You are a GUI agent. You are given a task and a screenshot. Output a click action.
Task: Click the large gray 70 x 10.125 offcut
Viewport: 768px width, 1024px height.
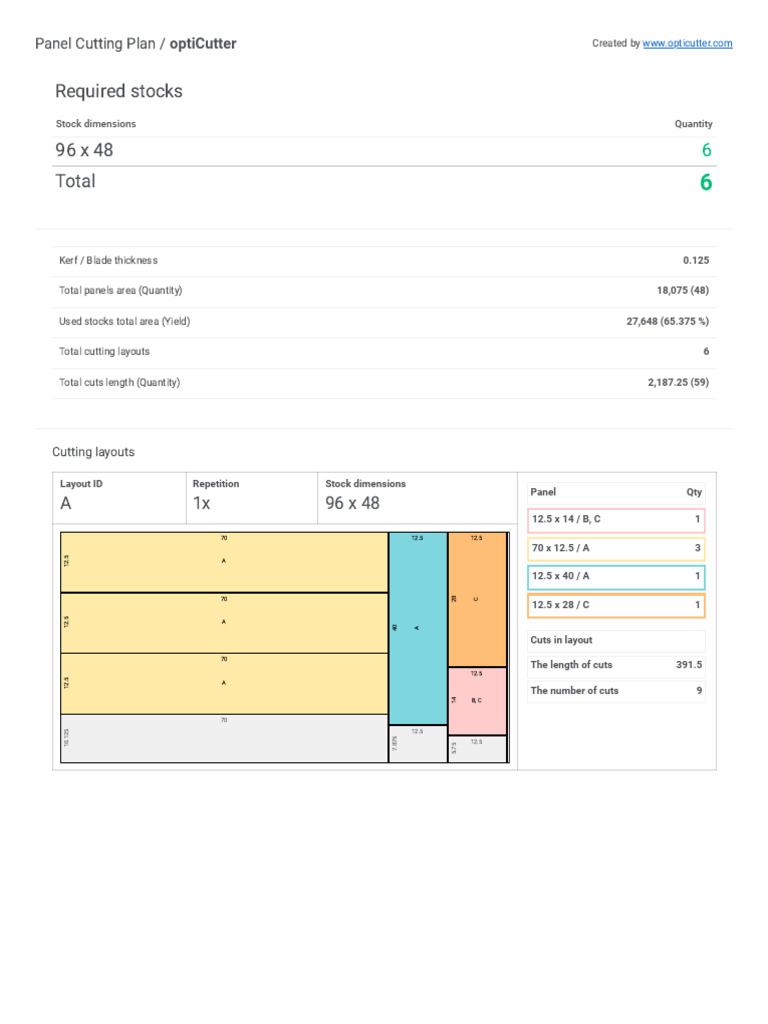click(224, 739)
